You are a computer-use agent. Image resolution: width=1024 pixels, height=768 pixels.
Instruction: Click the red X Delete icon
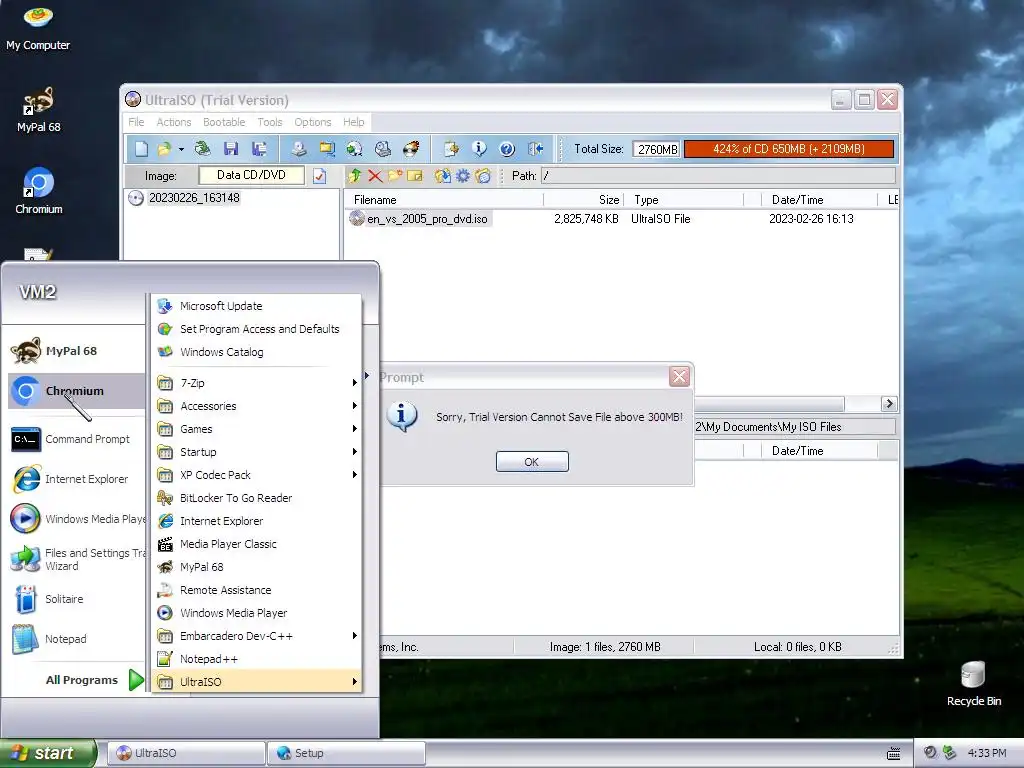(x=375, y=176)
